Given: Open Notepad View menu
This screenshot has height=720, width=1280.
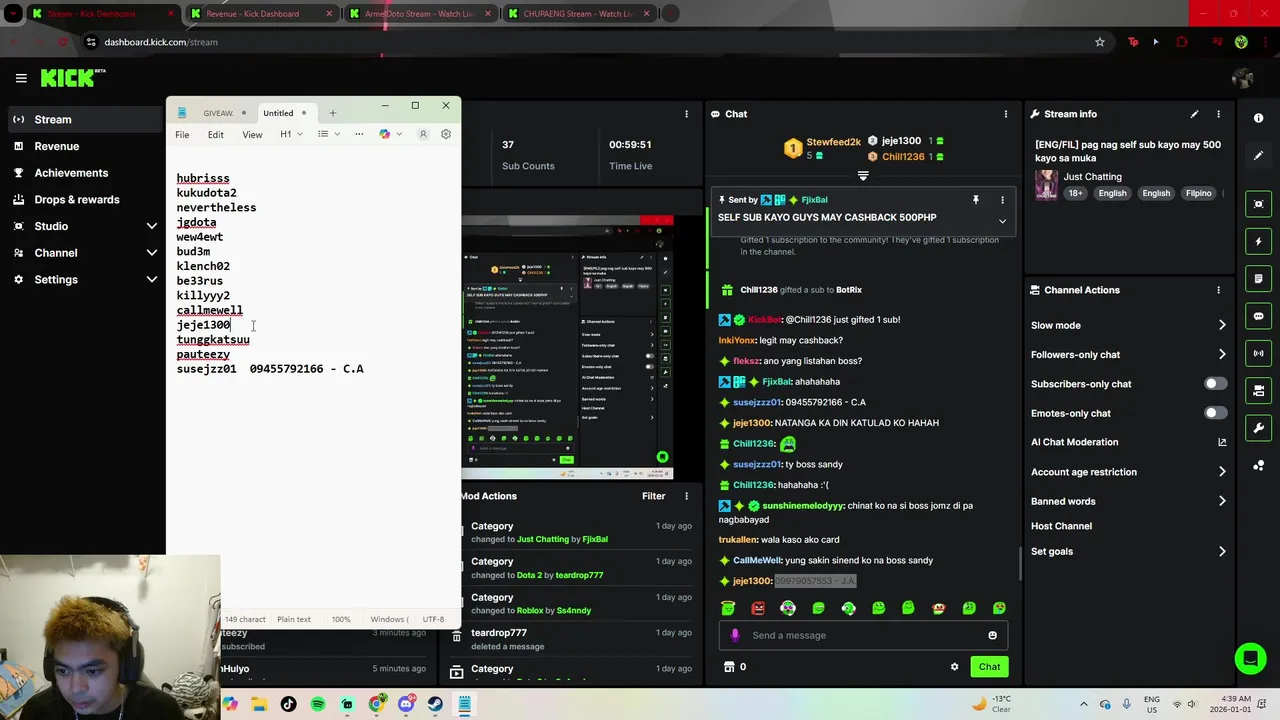Looking at the screenshot, I should [x=252, y=135].
